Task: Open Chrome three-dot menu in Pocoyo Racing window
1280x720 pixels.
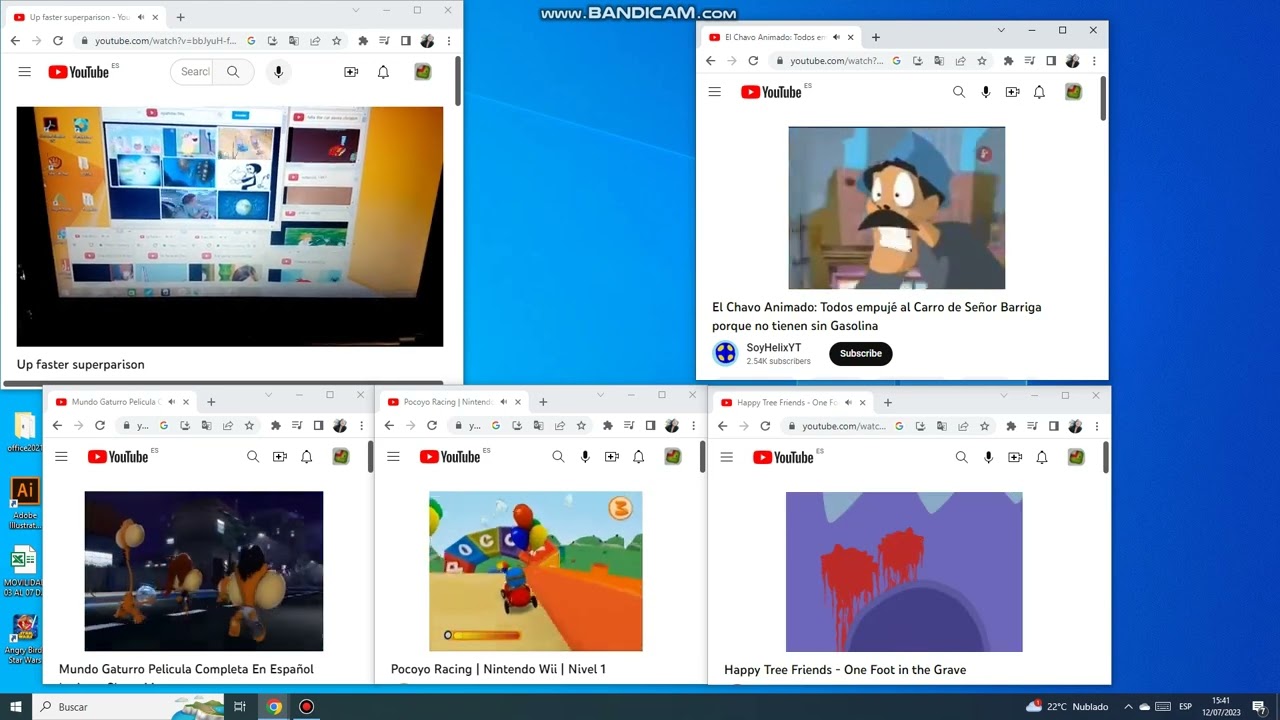Action: click(x=694, y=425)
